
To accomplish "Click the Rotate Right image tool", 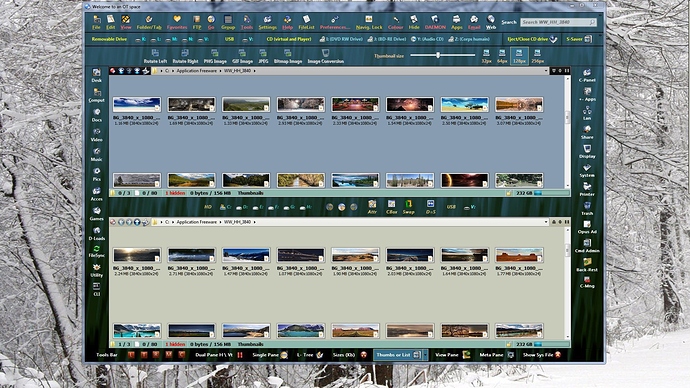I will coord(185,56).
